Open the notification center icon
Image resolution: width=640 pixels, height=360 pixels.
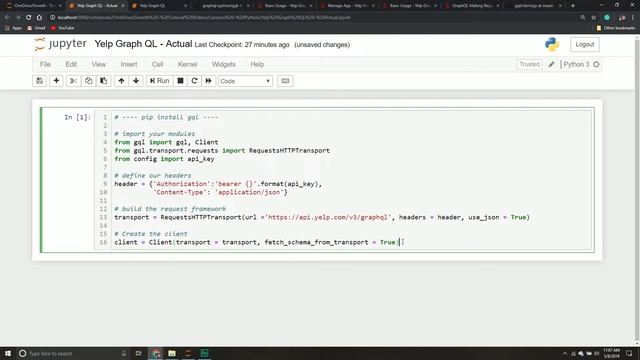tap(629, 353)
